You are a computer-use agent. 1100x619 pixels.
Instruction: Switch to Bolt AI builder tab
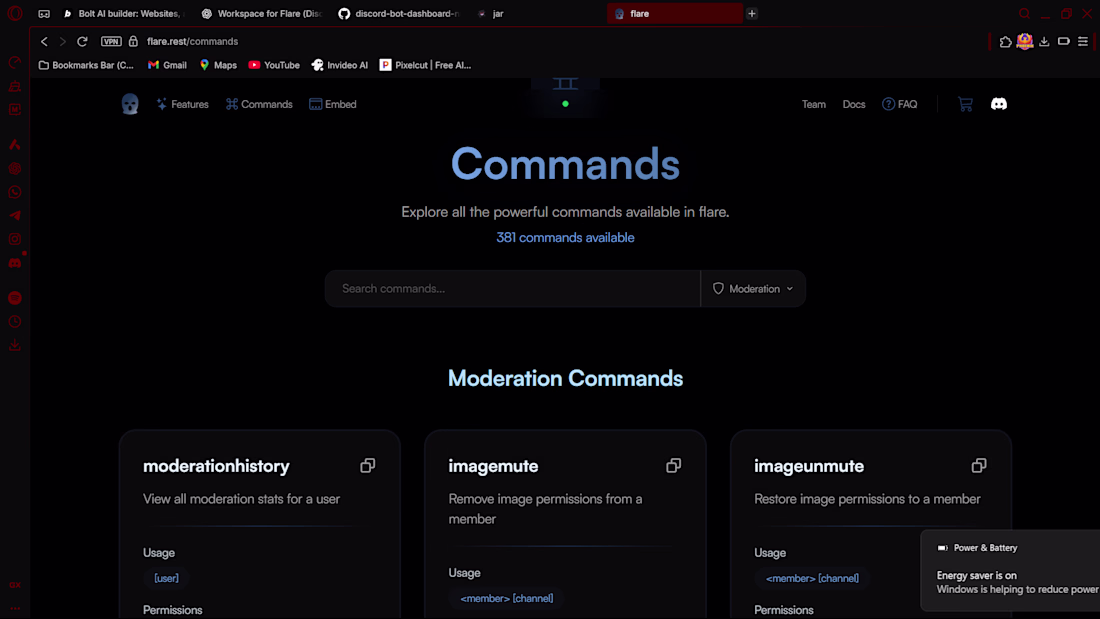[123, 13]
